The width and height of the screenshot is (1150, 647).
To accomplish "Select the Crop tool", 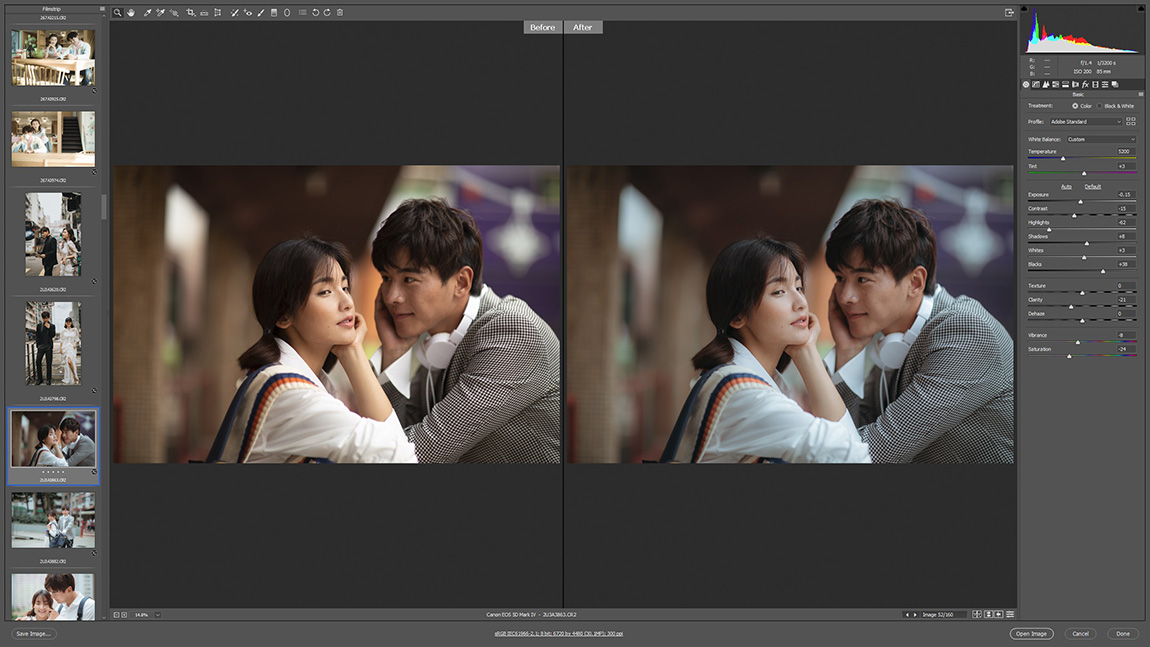I will (191, 12).
